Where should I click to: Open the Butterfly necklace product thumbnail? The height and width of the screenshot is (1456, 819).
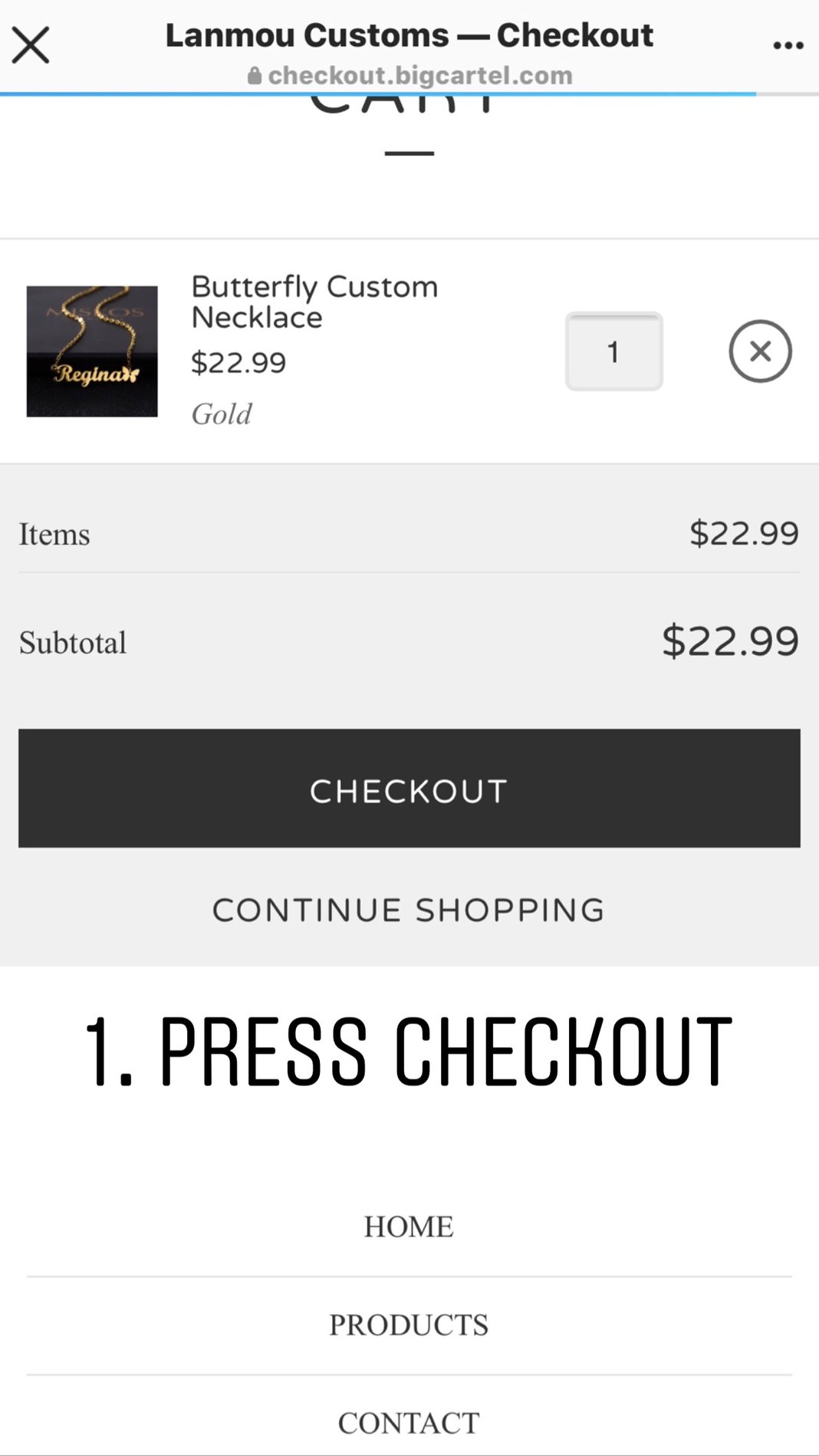[92, 351]
